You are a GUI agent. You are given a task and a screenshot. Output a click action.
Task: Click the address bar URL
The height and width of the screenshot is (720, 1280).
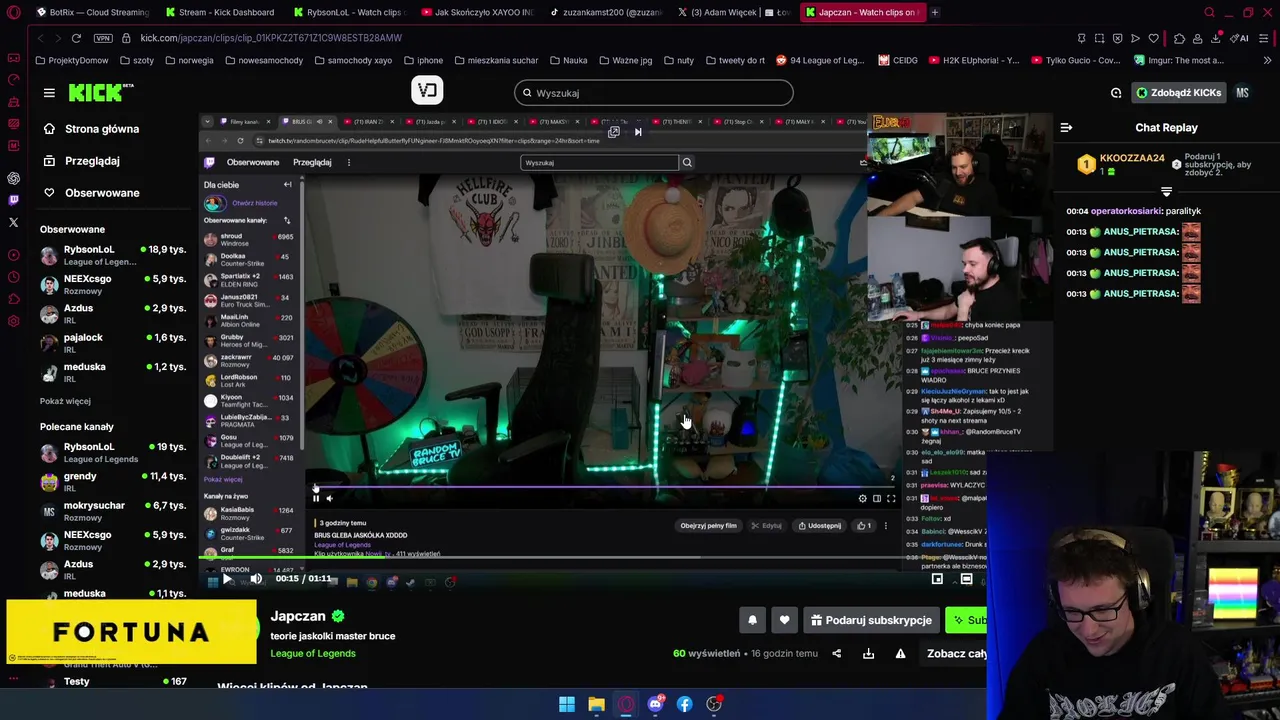pyautogui.click(x=271, y=38)
